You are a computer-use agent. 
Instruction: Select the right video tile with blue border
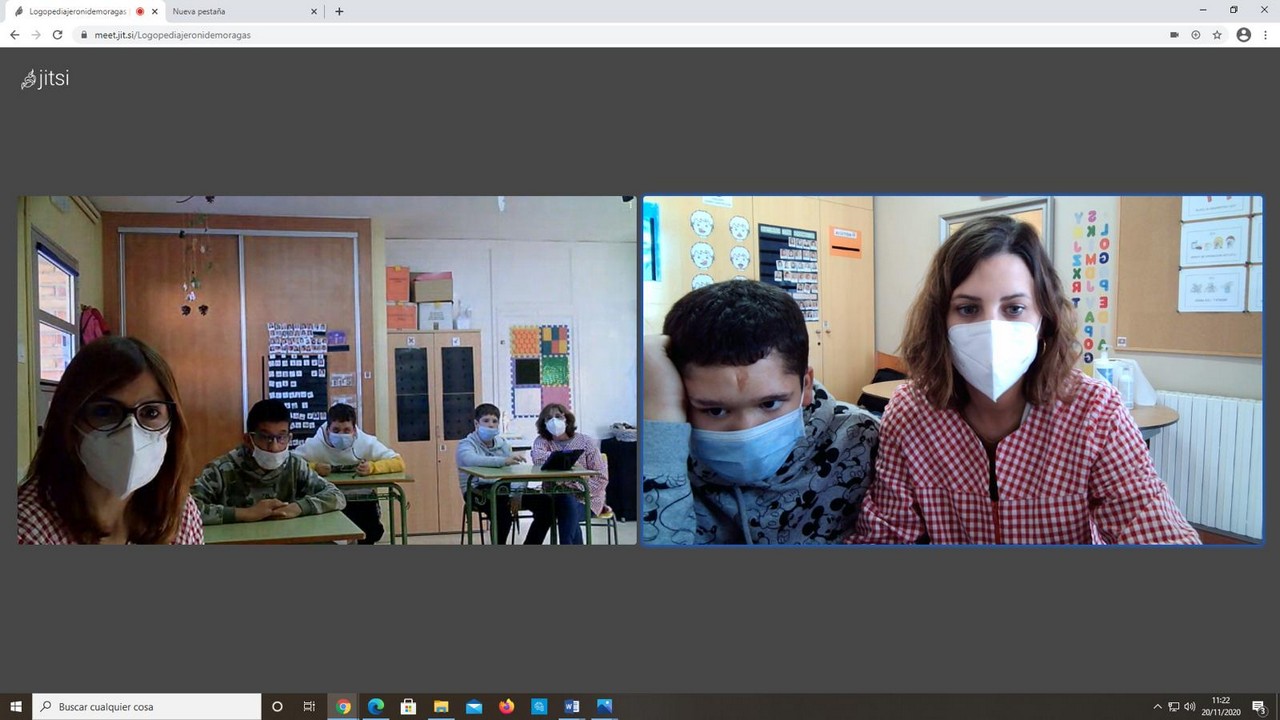point(952,370)
